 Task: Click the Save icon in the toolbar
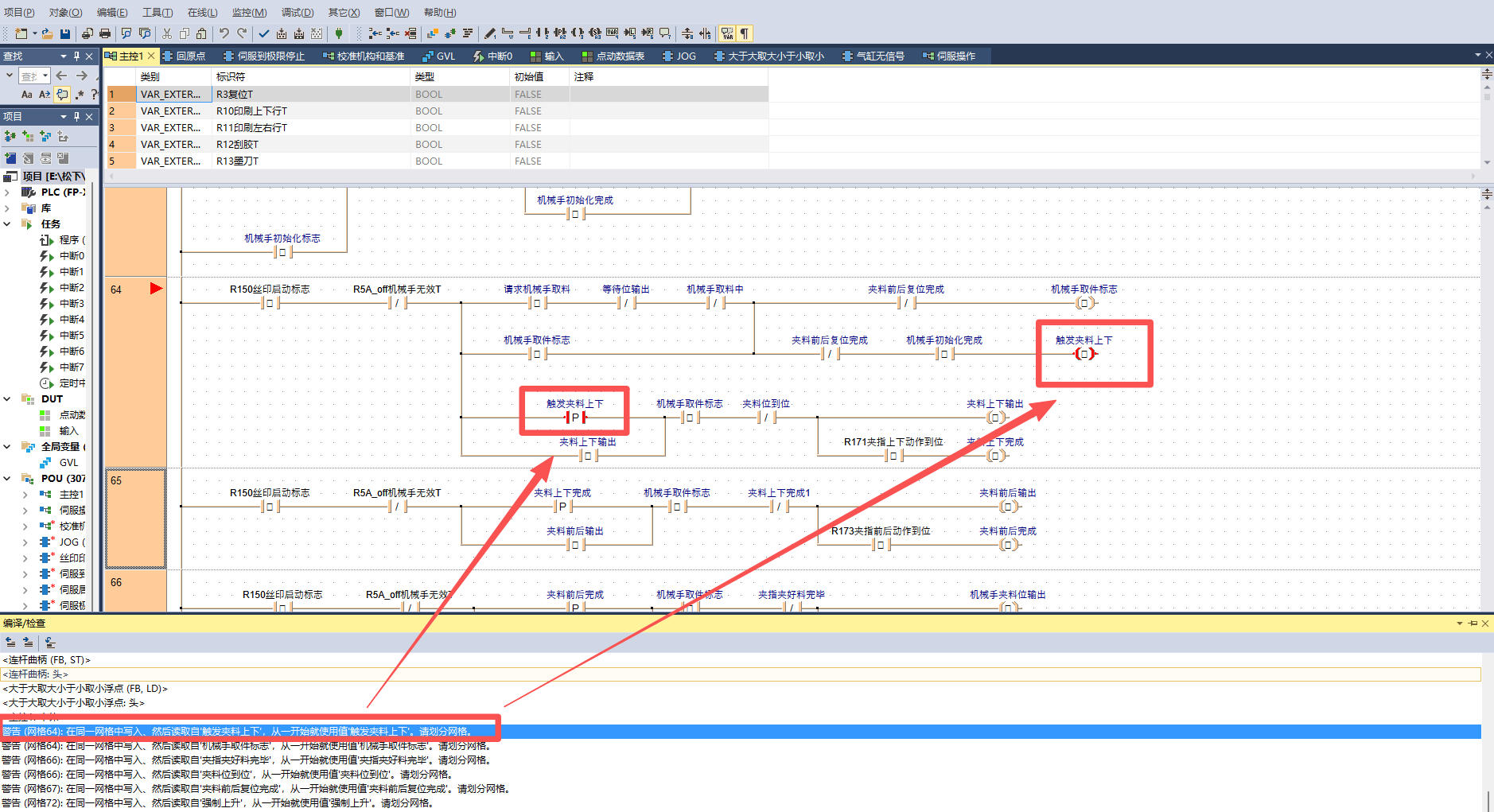(65, 33)
